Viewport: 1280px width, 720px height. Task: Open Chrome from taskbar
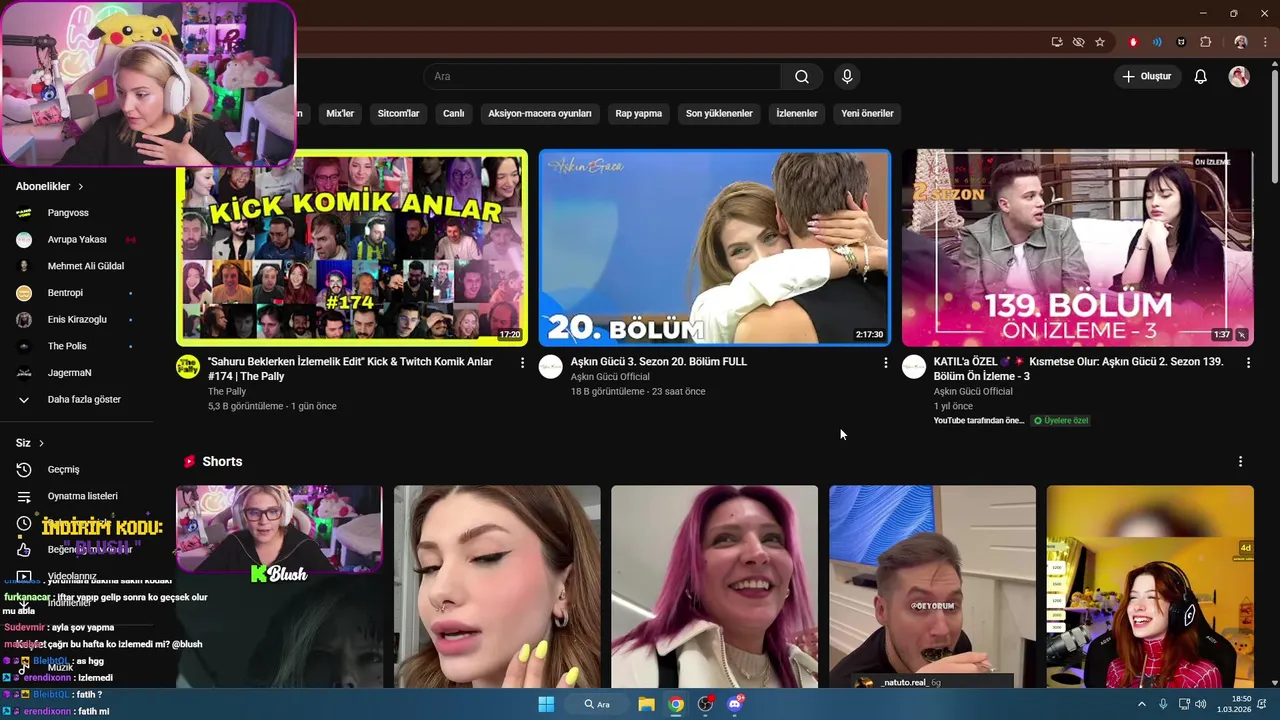tap(676, 704)
